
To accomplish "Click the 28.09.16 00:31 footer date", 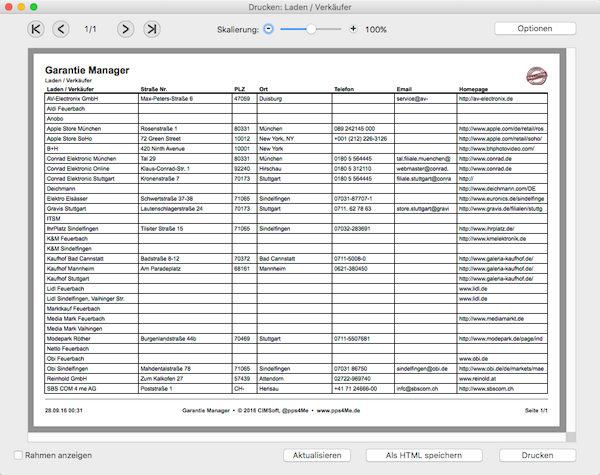I will coord(64,410).
